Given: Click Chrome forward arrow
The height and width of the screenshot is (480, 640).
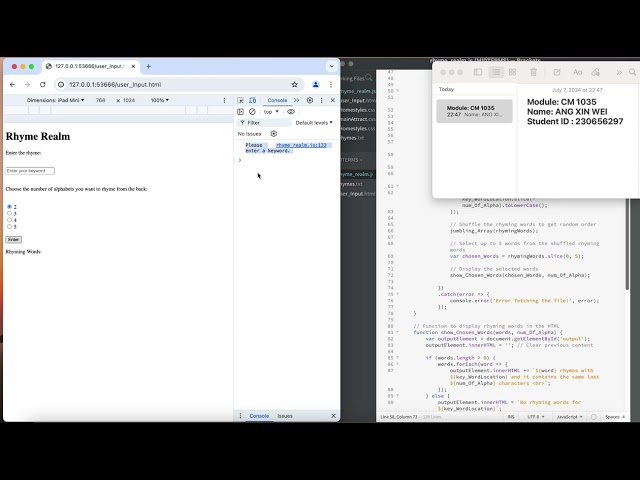Looking at the screenshot, I should click(27, 84).
